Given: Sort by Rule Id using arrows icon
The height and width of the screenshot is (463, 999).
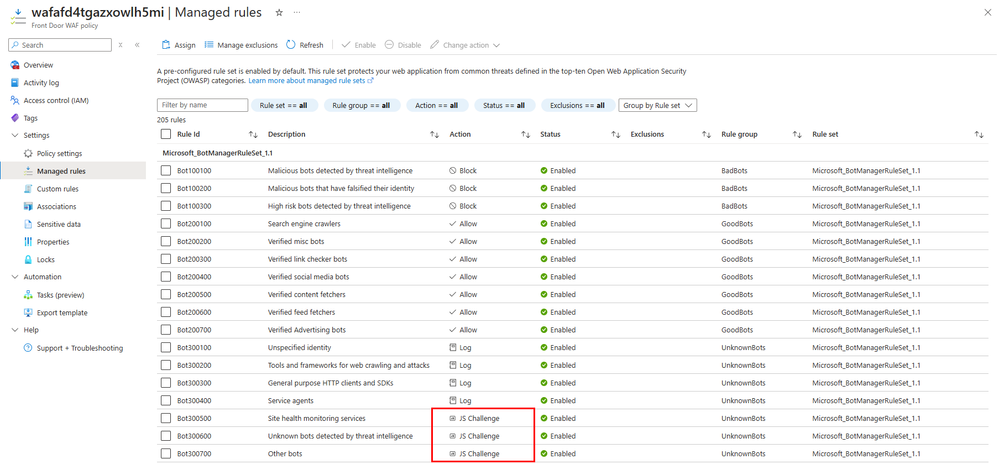Looking at the screenshot, I should tap(253, 134).
